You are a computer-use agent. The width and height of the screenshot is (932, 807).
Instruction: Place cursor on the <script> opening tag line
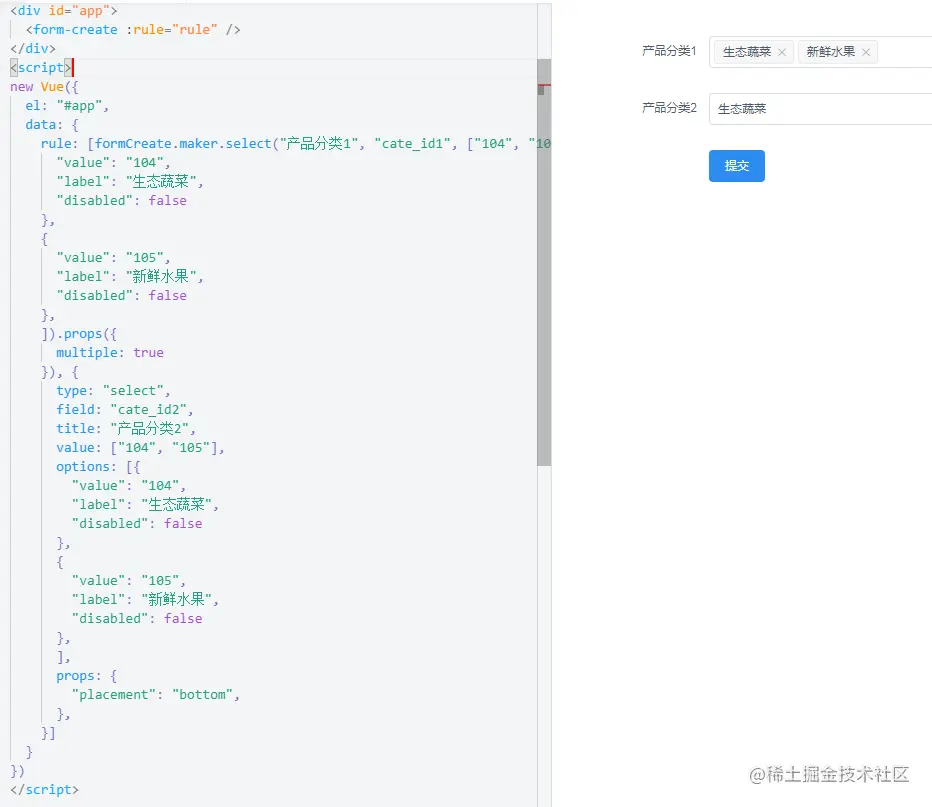[41, 68]
